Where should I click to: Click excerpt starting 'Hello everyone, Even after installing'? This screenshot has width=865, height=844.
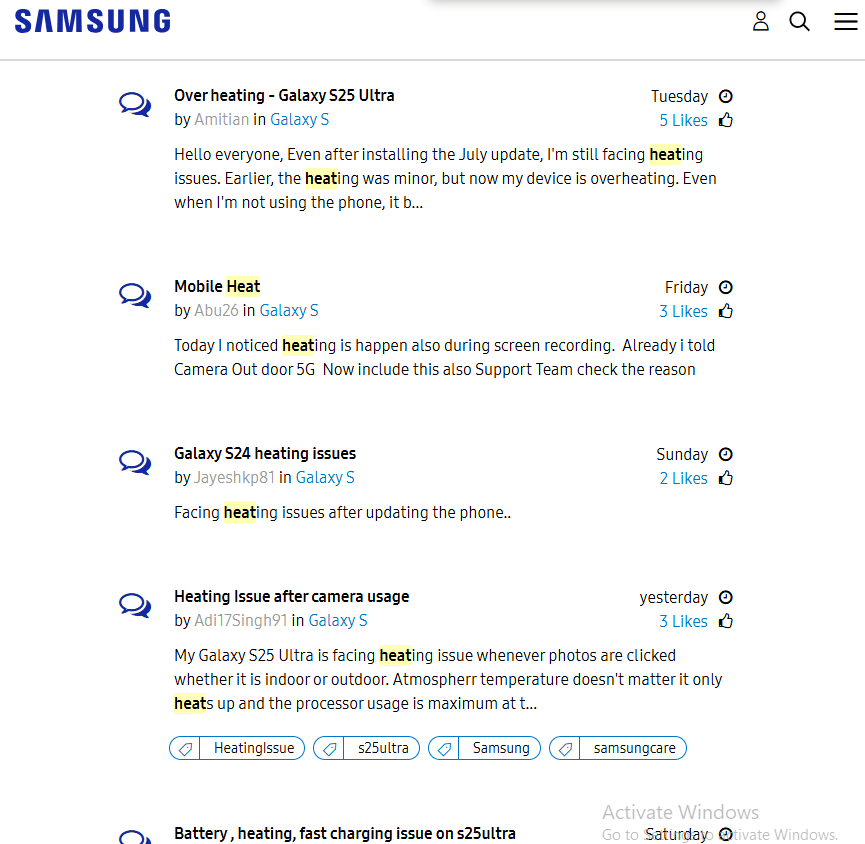point(446,178)
